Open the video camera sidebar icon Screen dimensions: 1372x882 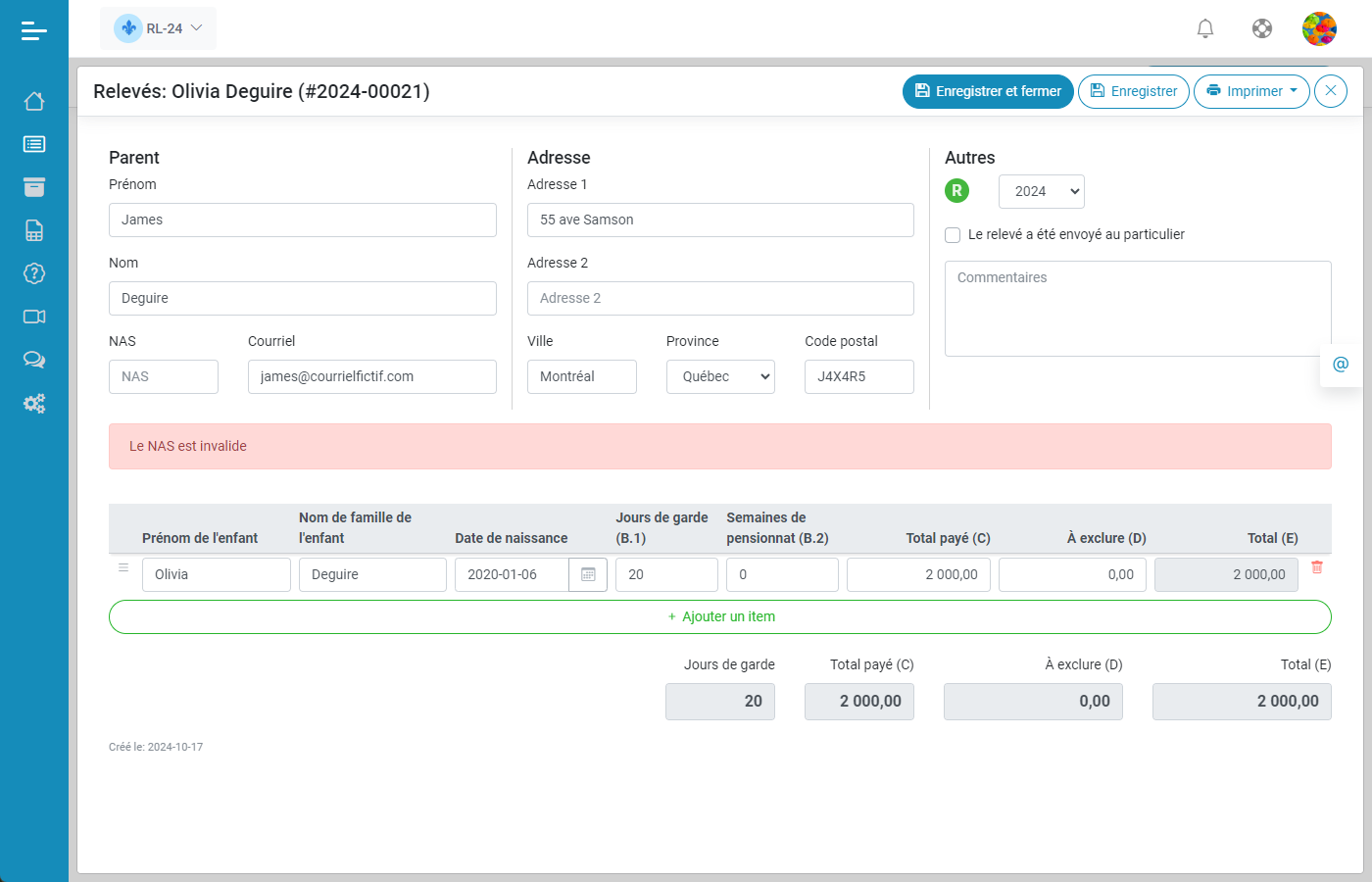34,317
